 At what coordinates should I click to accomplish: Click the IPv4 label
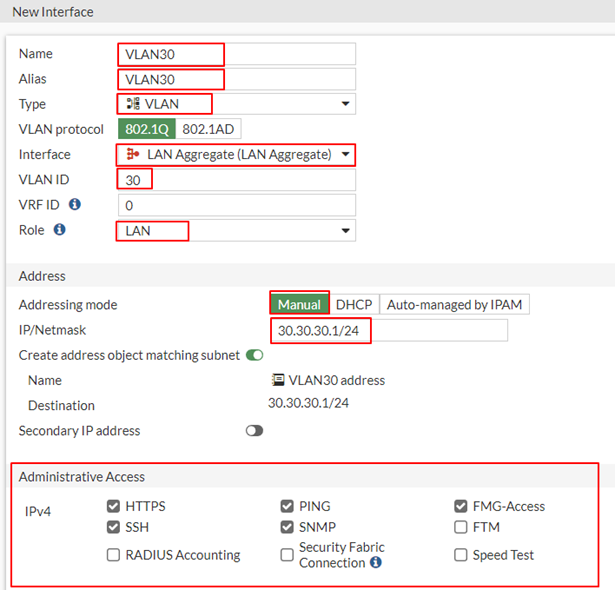[x=38, y=511]
